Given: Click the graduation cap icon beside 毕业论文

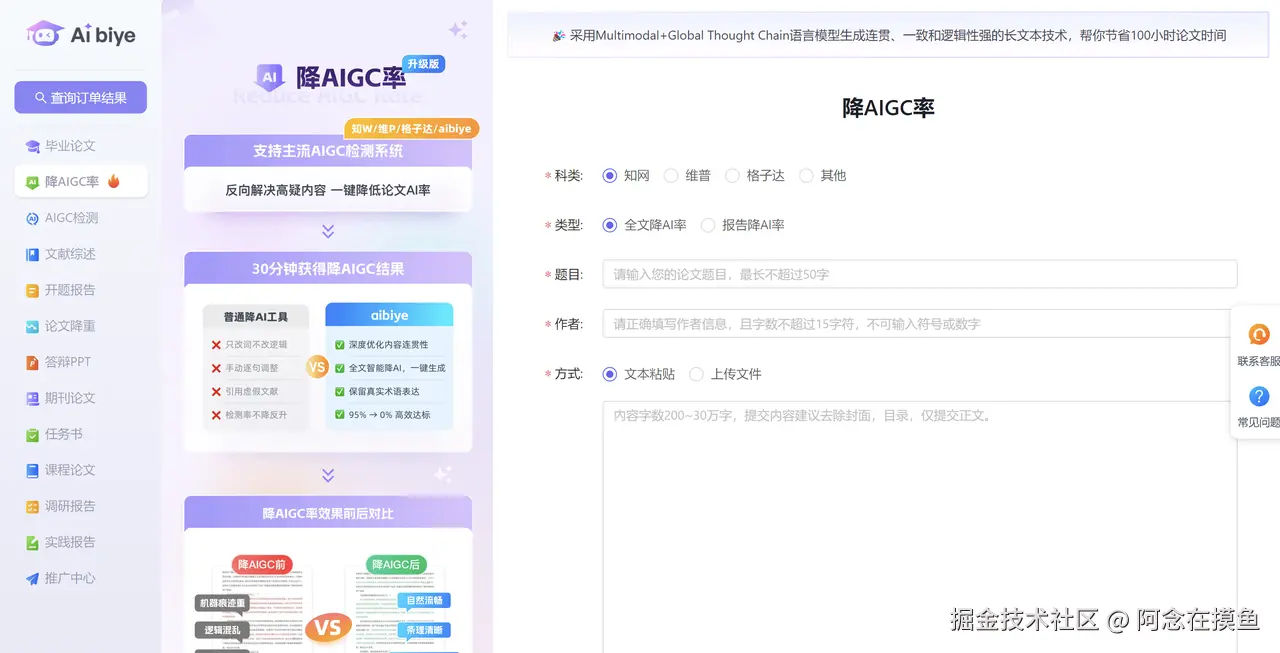Looking at the screenshot, I should coord(33,146).
